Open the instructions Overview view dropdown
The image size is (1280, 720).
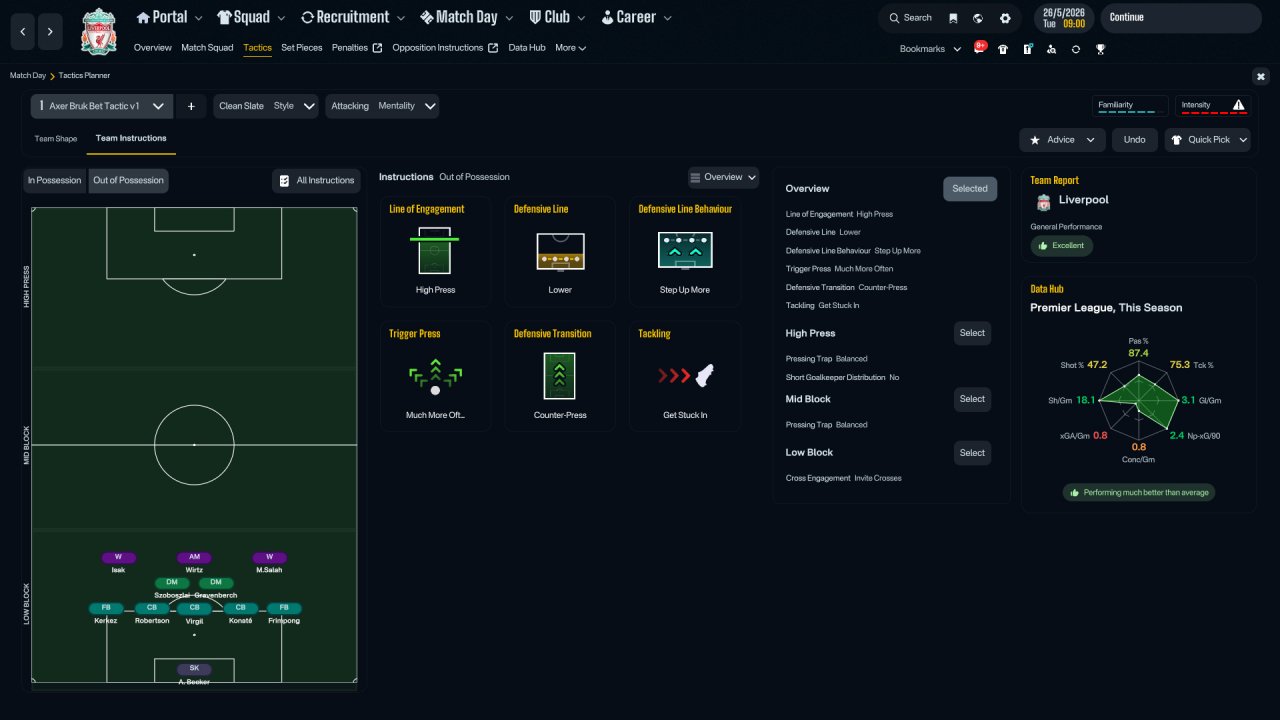click(723, 177)
